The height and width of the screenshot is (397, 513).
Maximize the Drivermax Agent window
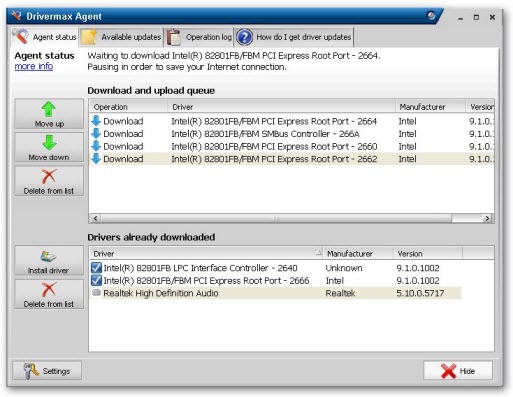tap(476, 17)
